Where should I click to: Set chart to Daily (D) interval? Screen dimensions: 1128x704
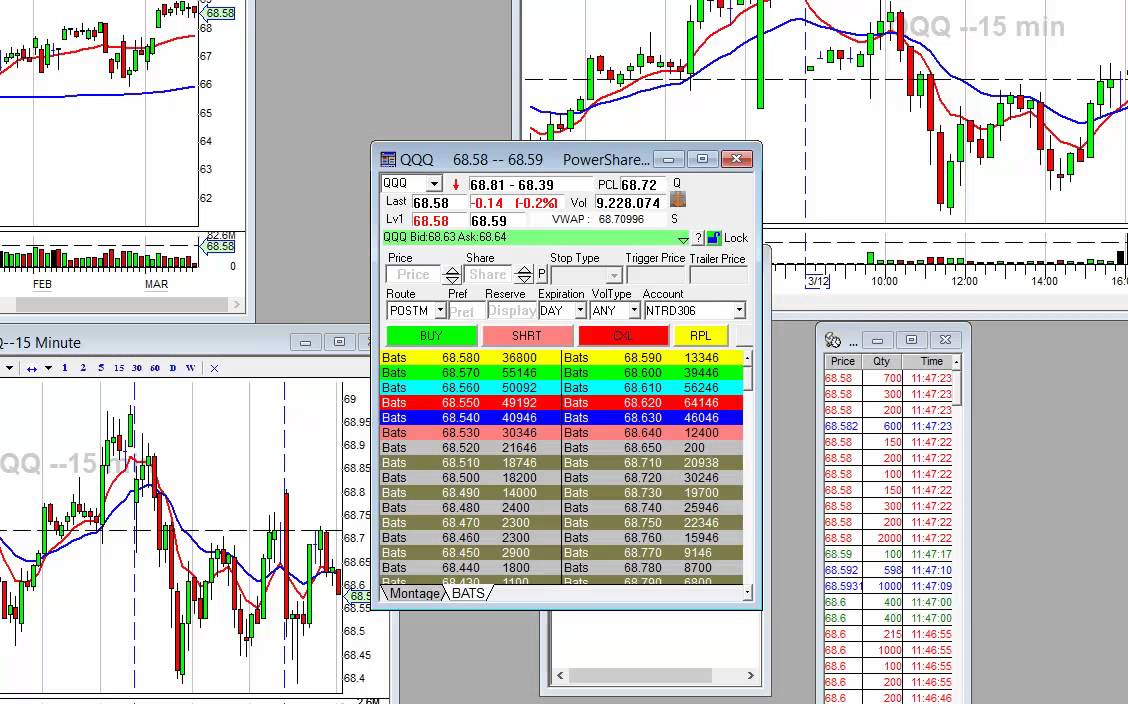coord(173,368)
